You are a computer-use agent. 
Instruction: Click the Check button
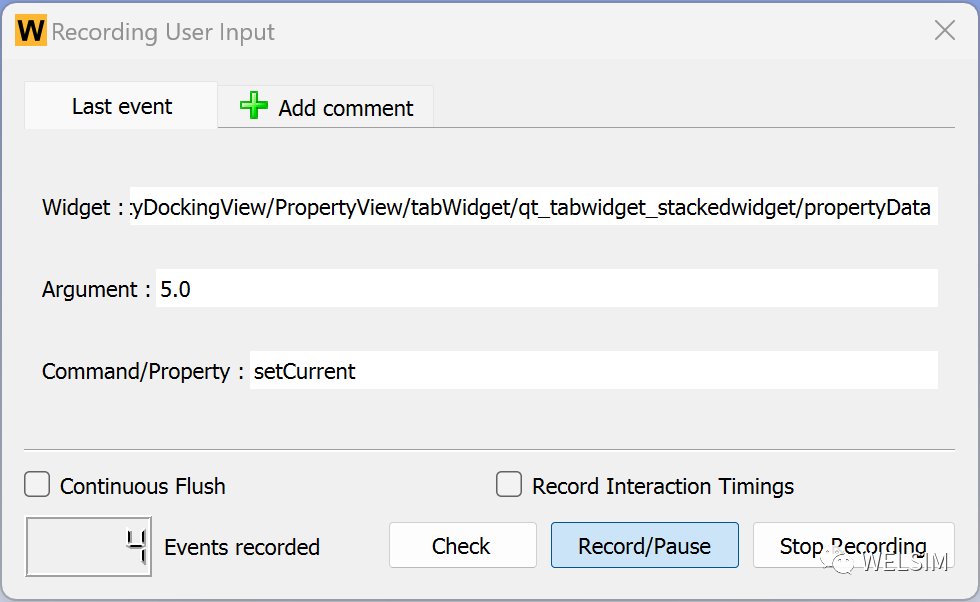coord(462,546)
